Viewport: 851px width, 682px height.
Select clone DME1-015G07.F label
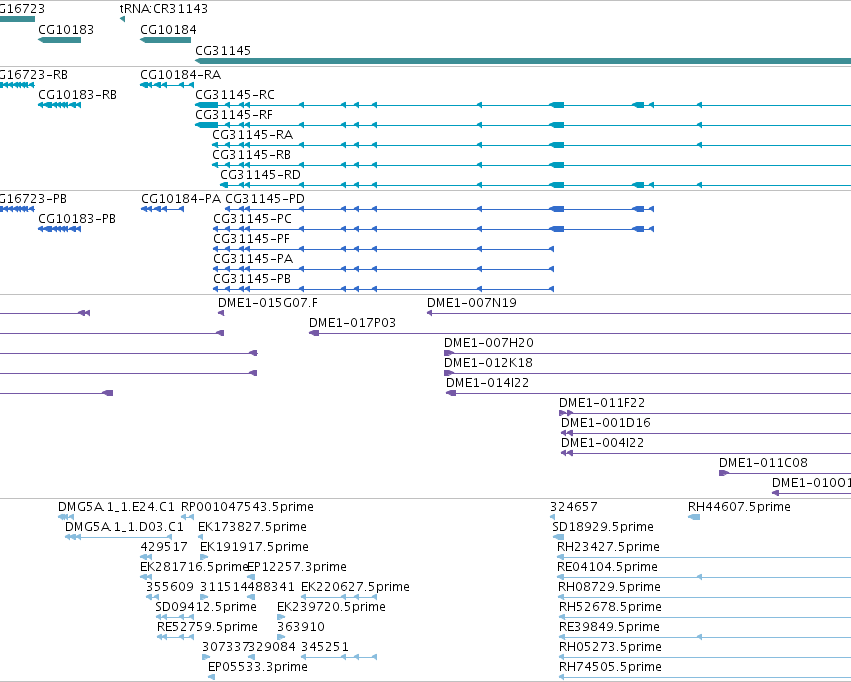click(x=268, y=303)
